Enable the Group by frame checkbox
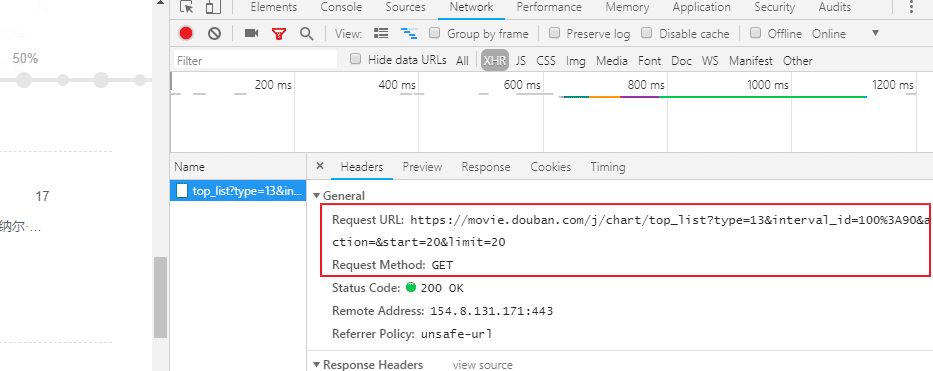 pyautogui.click(x=435, y=33)
